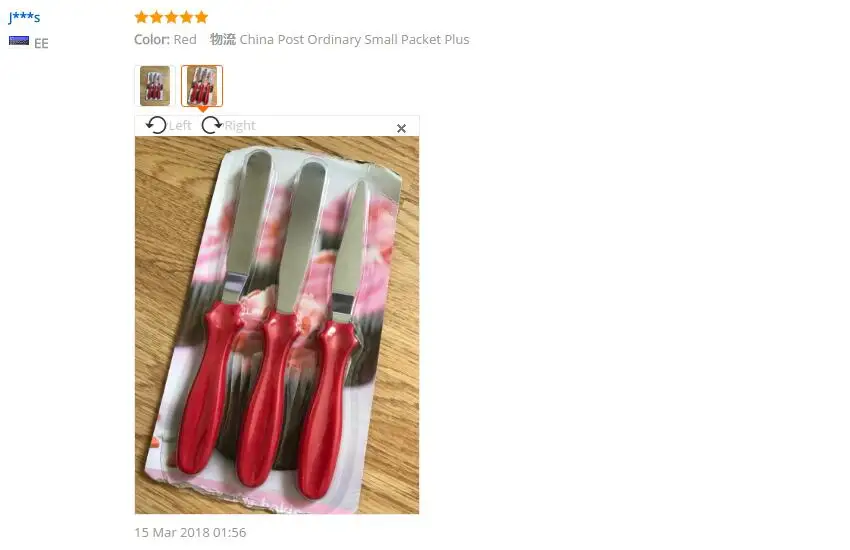
Task: Click the first orange rating star
Action: 141,17
